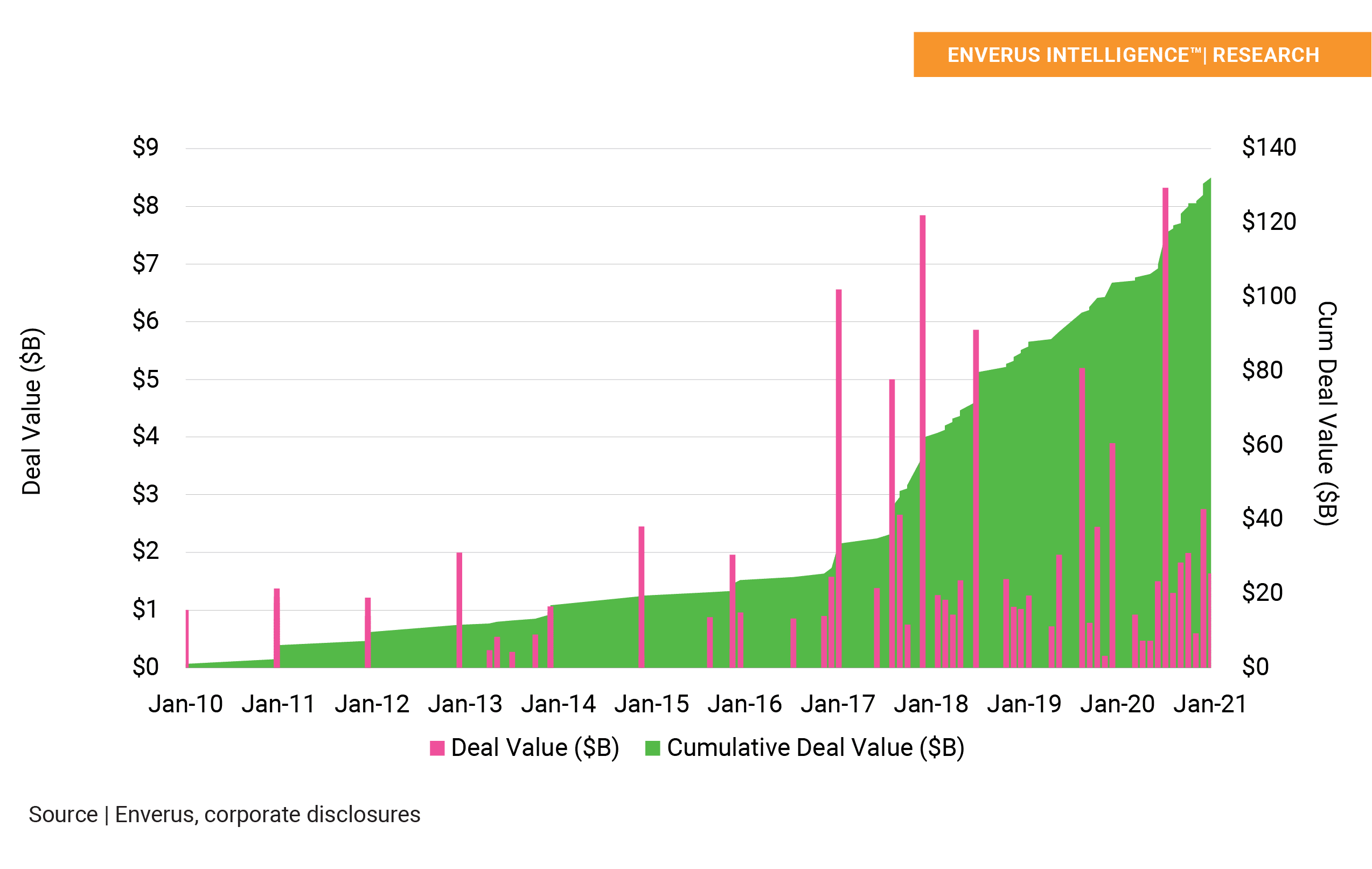Click the $140 right axis tick label

pyautogui.click(x=1269, y=148)
